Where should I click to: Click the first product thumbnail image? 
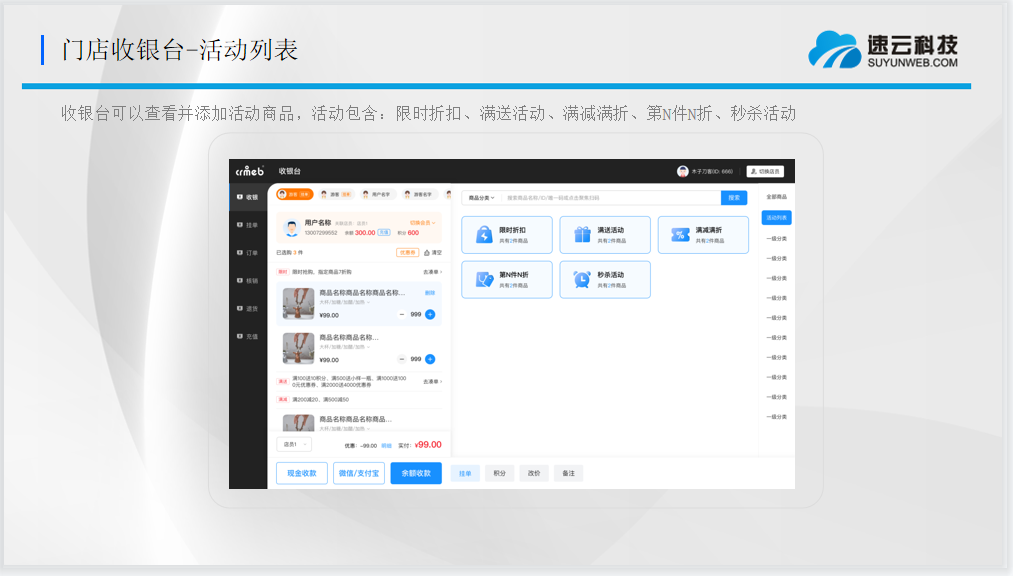(298, 303)
